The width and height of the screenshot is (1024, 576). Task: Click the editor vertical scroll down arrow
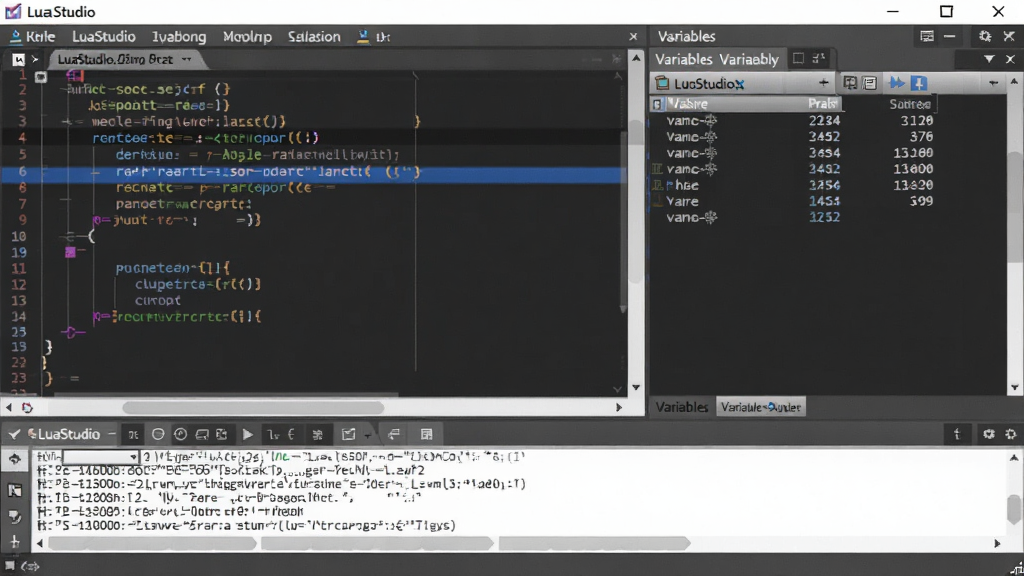[636, 387]
